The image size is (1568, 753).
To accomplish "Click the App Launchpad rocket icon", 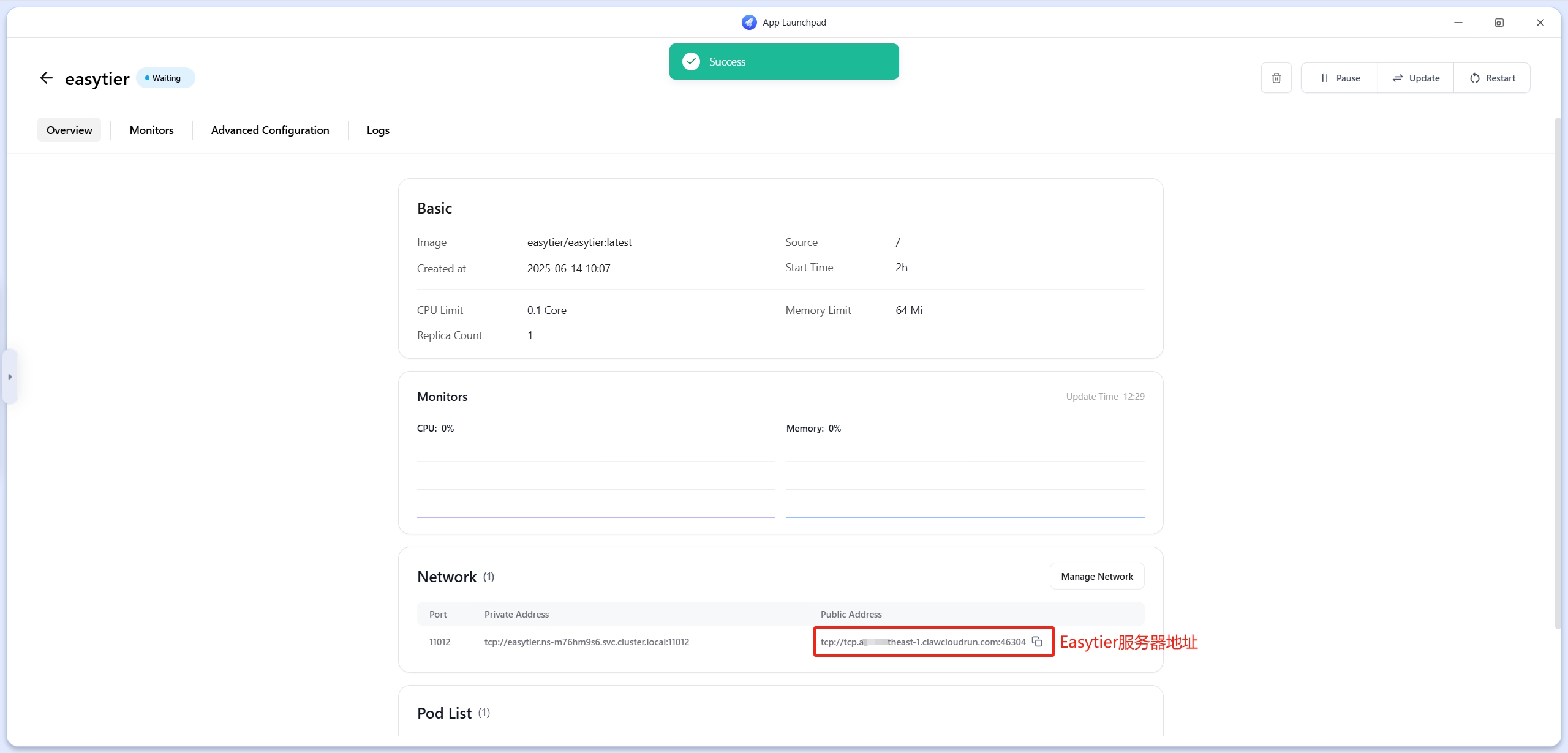I will click(x=748, y=23).
